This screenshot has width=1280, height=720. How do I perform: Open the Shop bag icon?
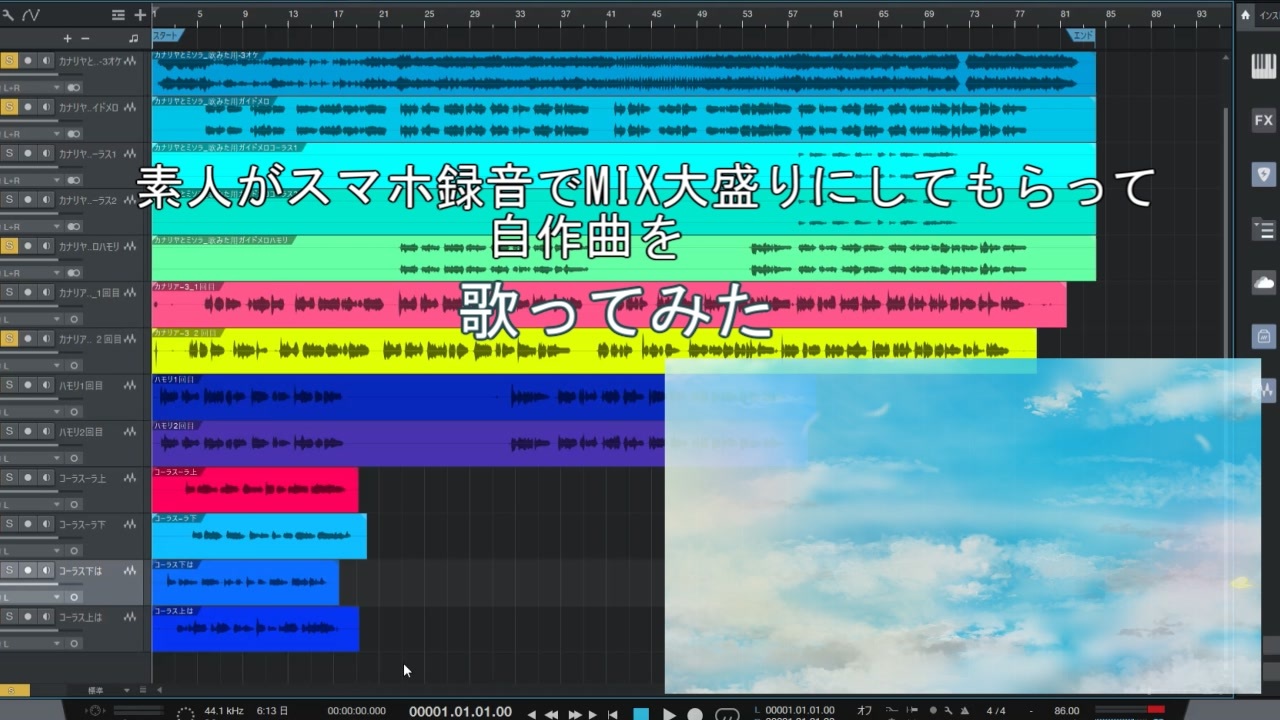(x=1263, y=337)
